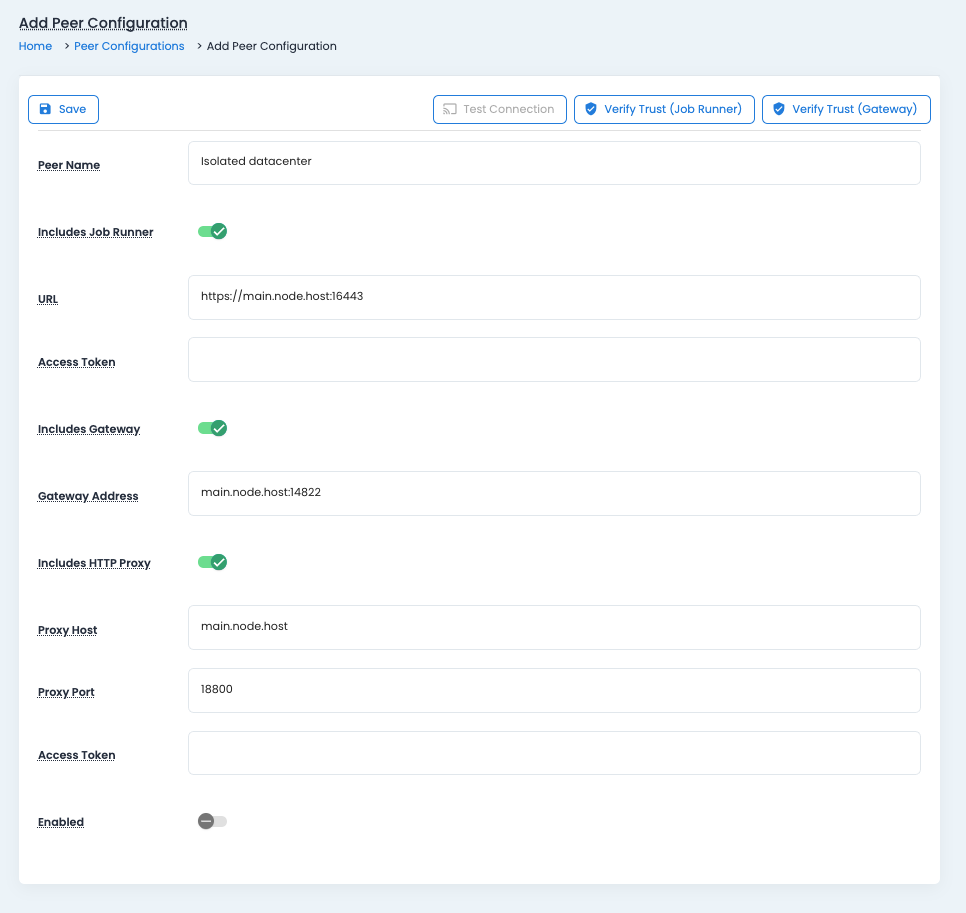
Task: Click the floppy disk Save icon
Action: (45, 109)
